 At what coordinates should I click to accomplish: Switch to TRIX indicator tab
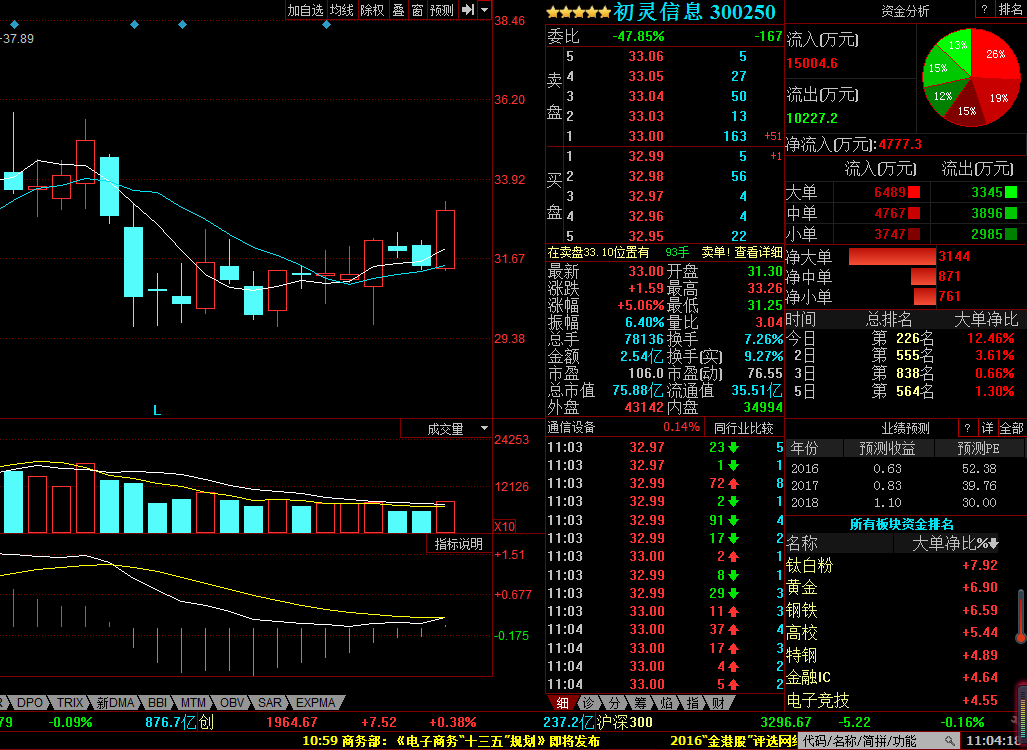coord(69,703)
